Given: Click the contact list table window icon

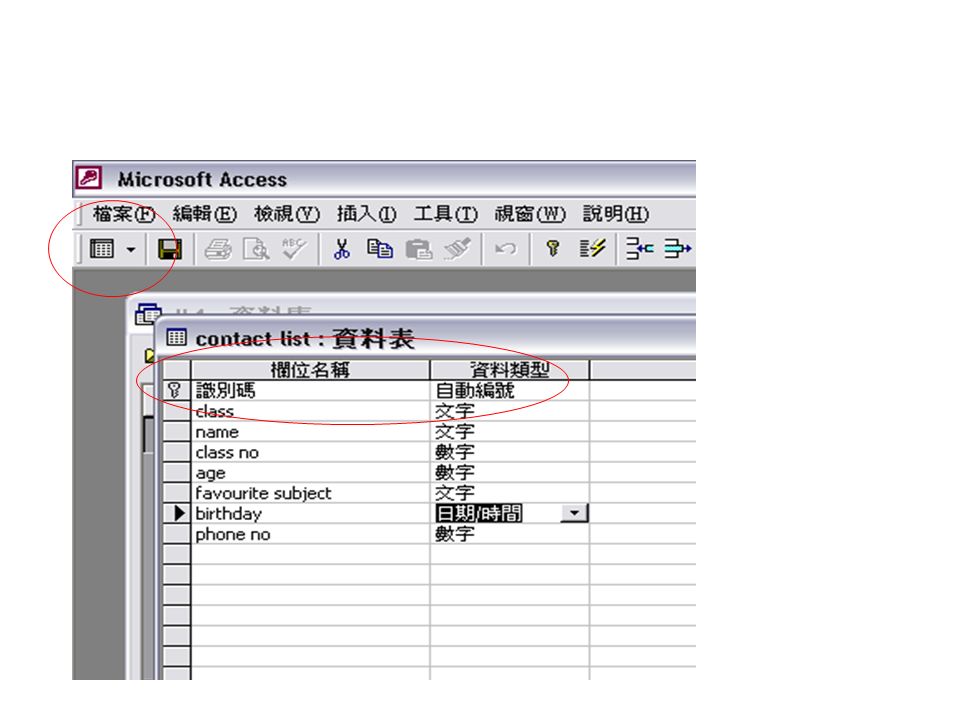Looking at the screenshot, I should click(176, 337).
